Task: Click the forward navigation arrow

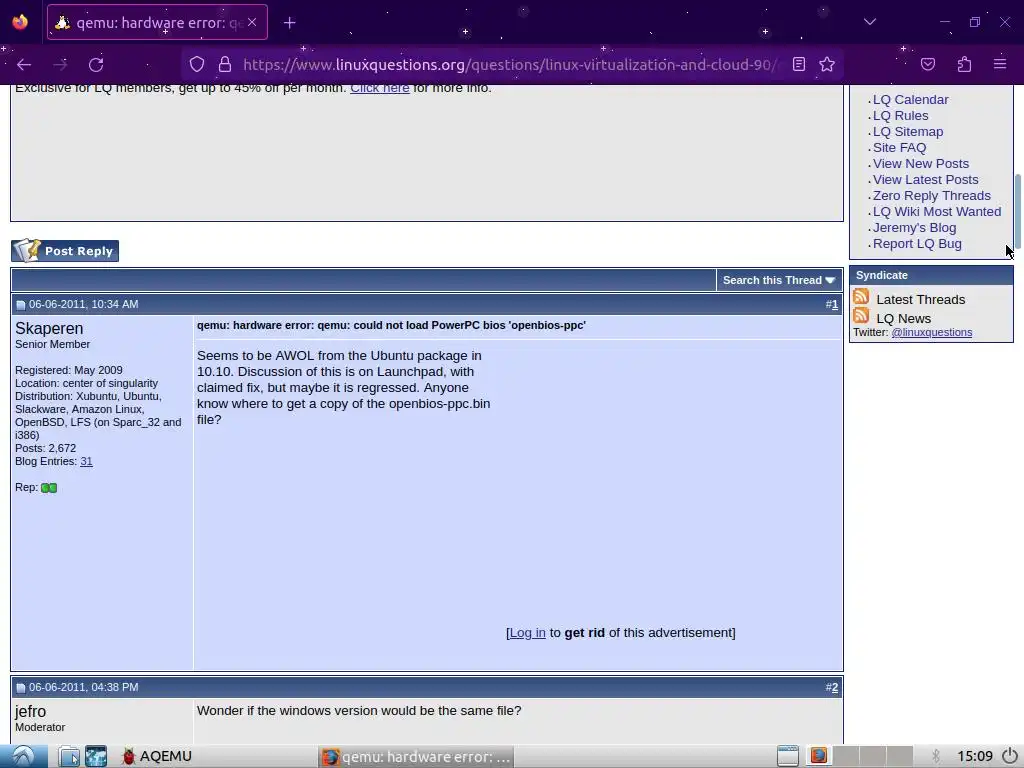Action: pyautogui.click(x=60, y=64)
